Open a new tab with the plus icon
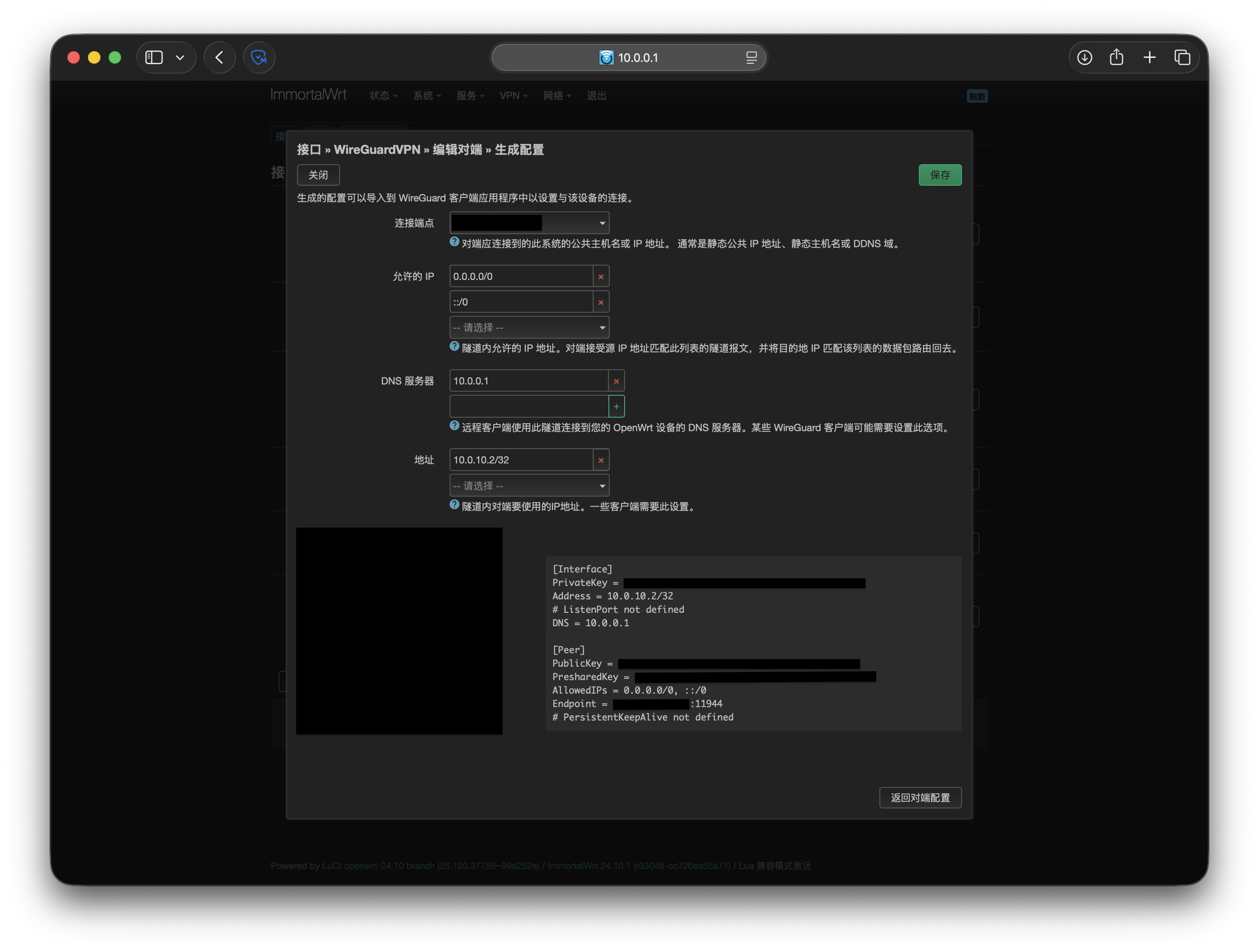The height and width of the screenshot is (952, 1259). [x=1149, y=57]
